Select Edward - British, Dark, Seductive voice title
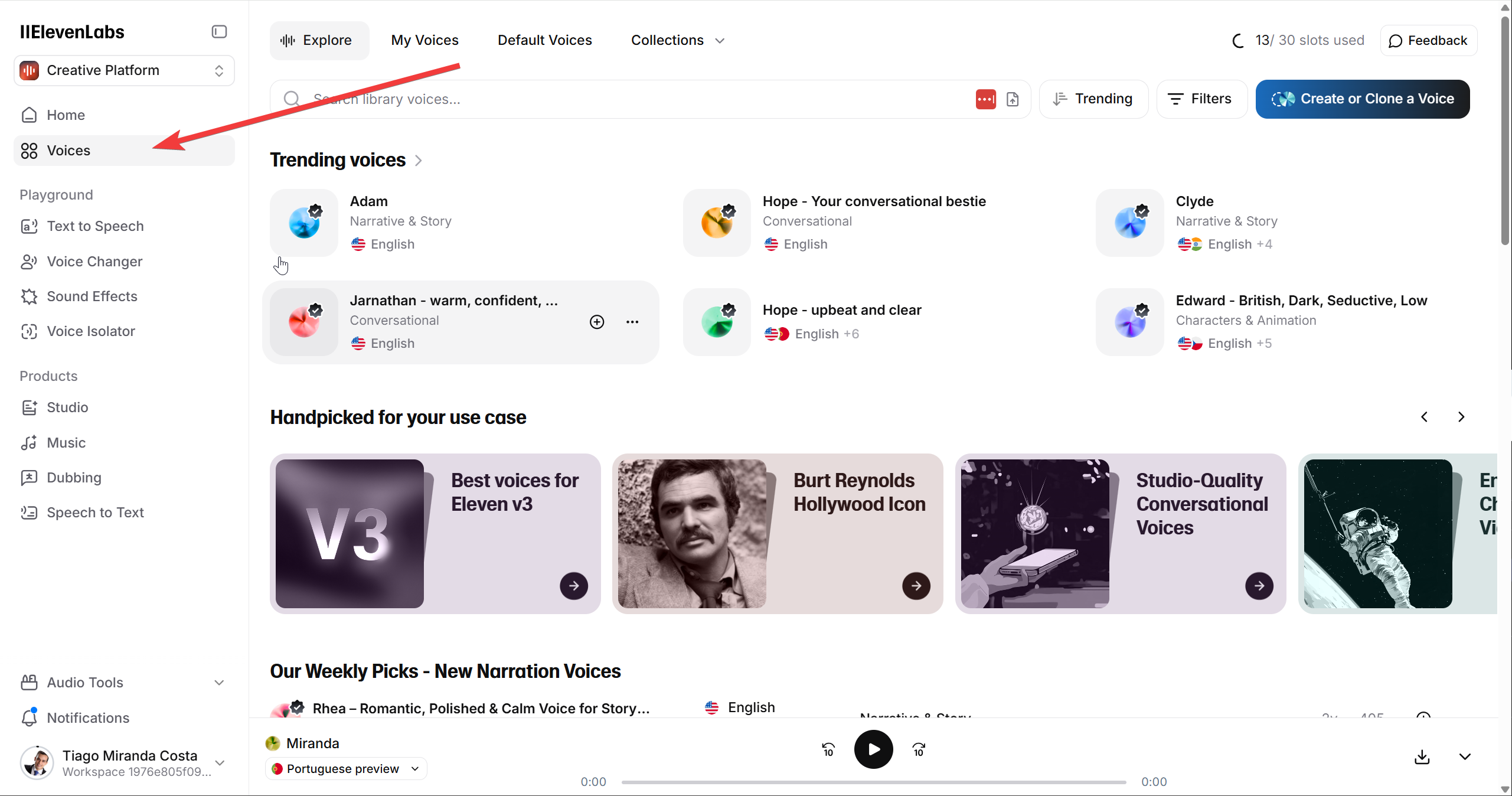1512x796 pixels. tap(1301, 301)
